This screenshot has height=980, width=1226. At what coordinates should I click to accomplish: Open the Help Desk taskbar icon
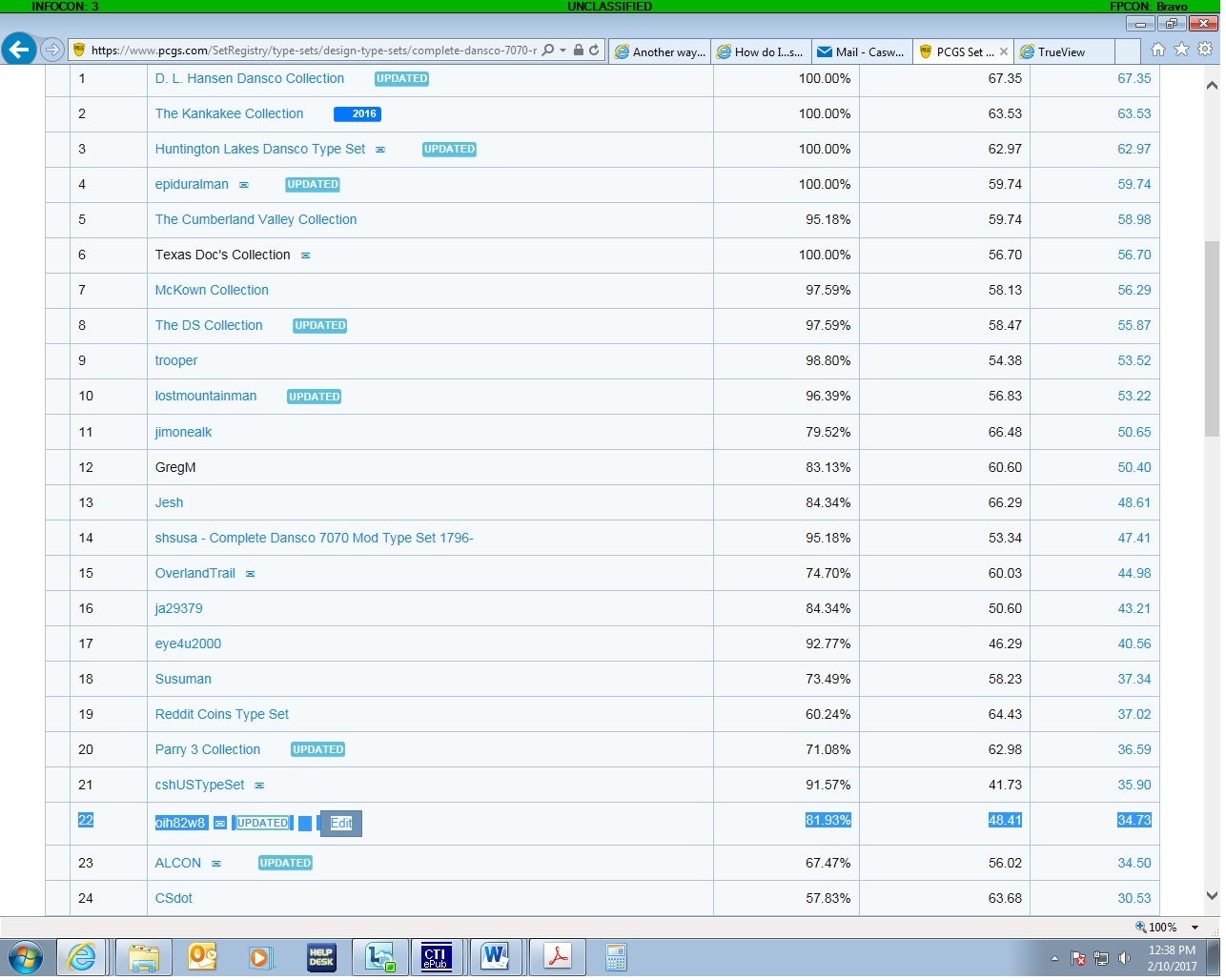click(x=321, y=957)
